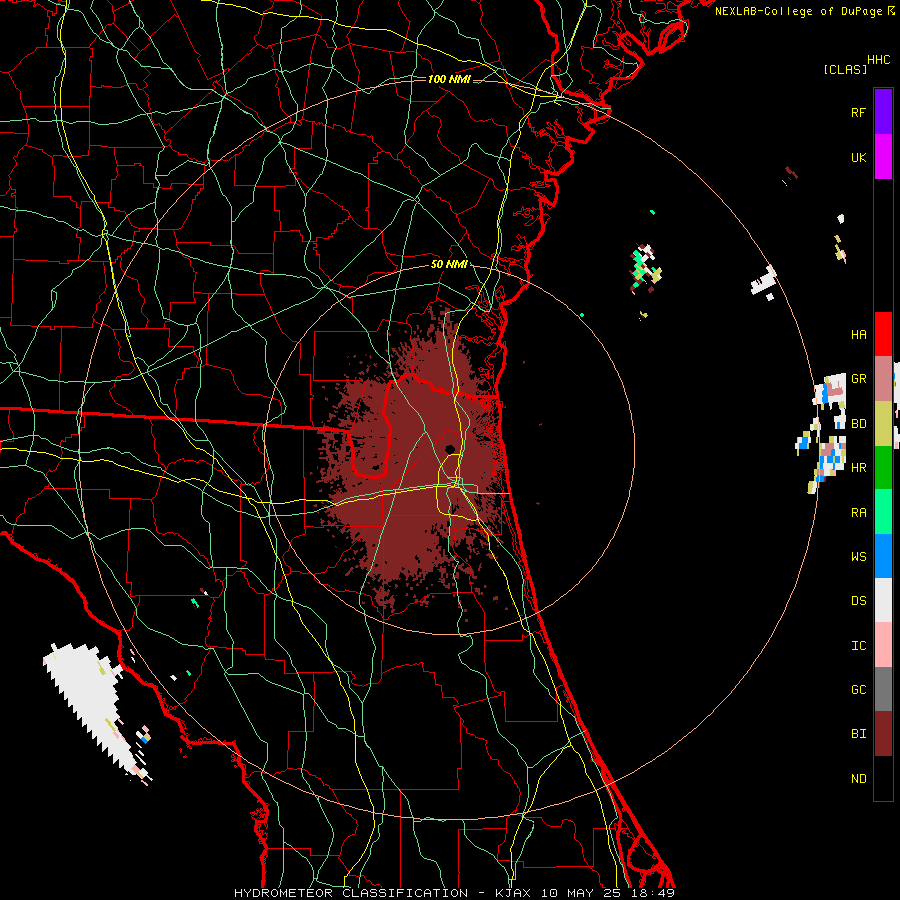Click the "NEXLAB-College of DuPage" header text
The image size is (900, 900).
click(798, 11)
